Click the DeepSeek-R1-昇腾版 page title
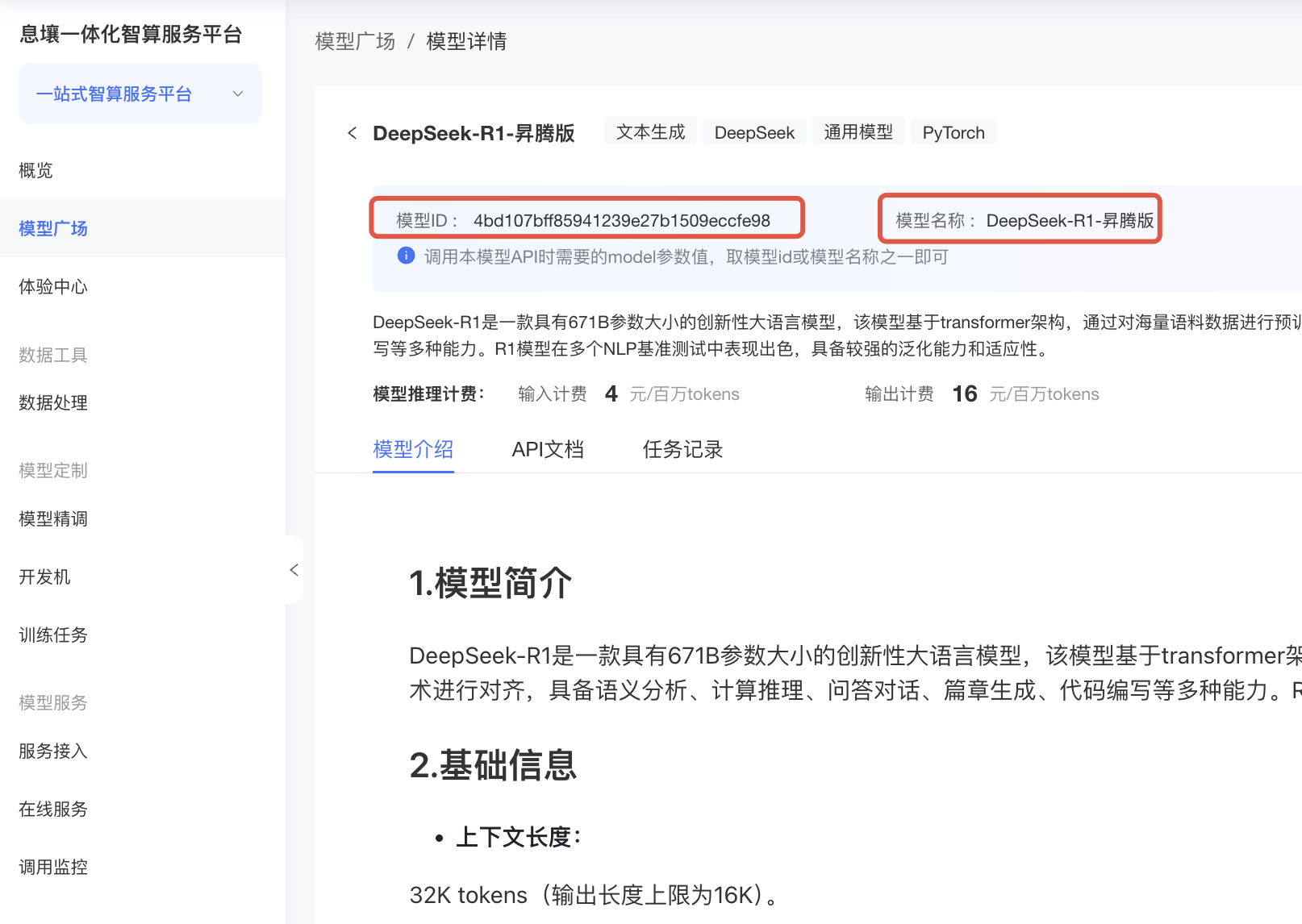Screen dimensions: 1302x924 pyautogui.click(x=474, y=133)
